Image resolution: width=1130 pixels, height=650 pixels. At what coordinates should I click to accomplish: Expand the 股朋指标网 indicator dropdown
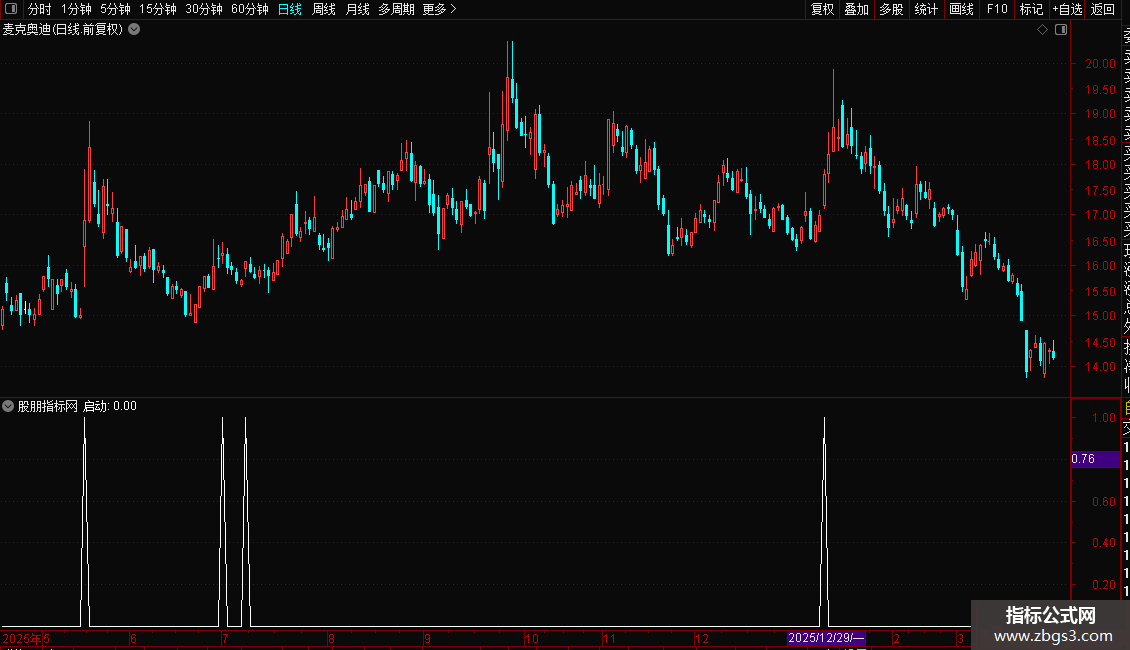point(8,406)
